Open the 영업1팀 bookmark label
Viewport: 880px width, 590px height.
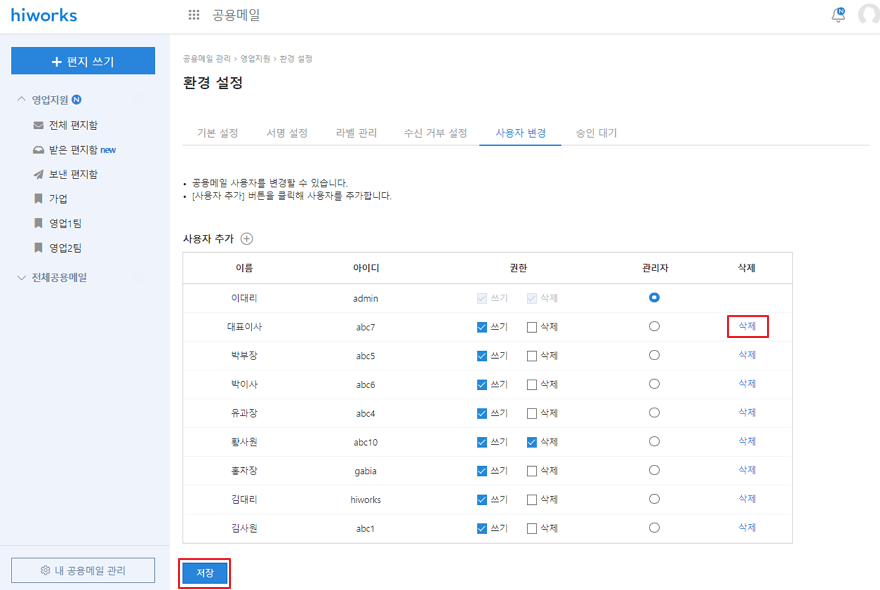coord(38,223)
